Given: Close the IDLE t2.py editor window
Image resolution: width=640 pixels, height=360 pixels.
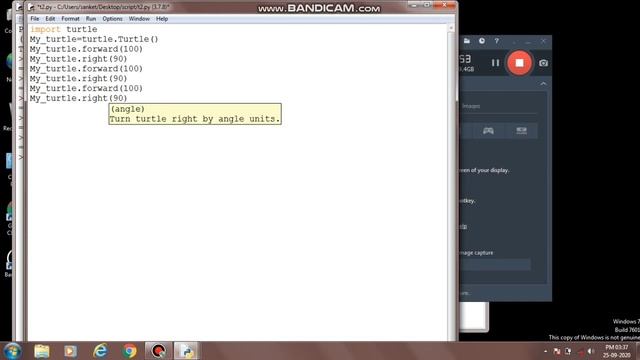Looking at the screenshot, I should tap(444, 5).
